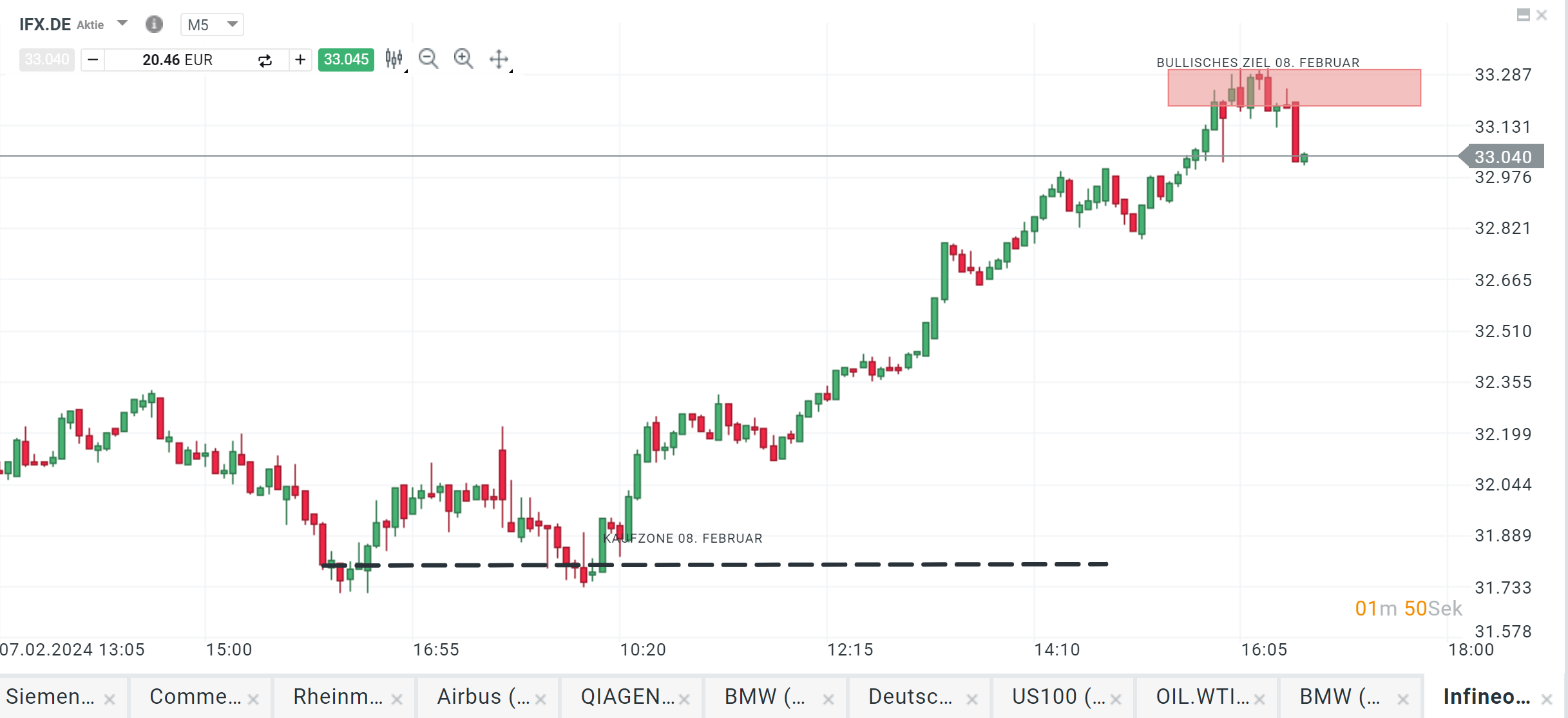Screen dimensions: 1568x718
Task: Minimize the chart panel
Action: pyautogui.click(x=1523, y=15)
